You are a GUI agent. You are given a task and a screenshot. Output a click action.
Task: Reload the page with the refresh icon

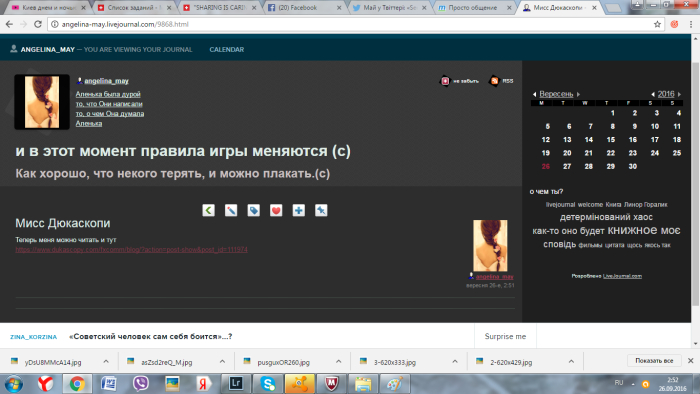[x=38, y=24]
